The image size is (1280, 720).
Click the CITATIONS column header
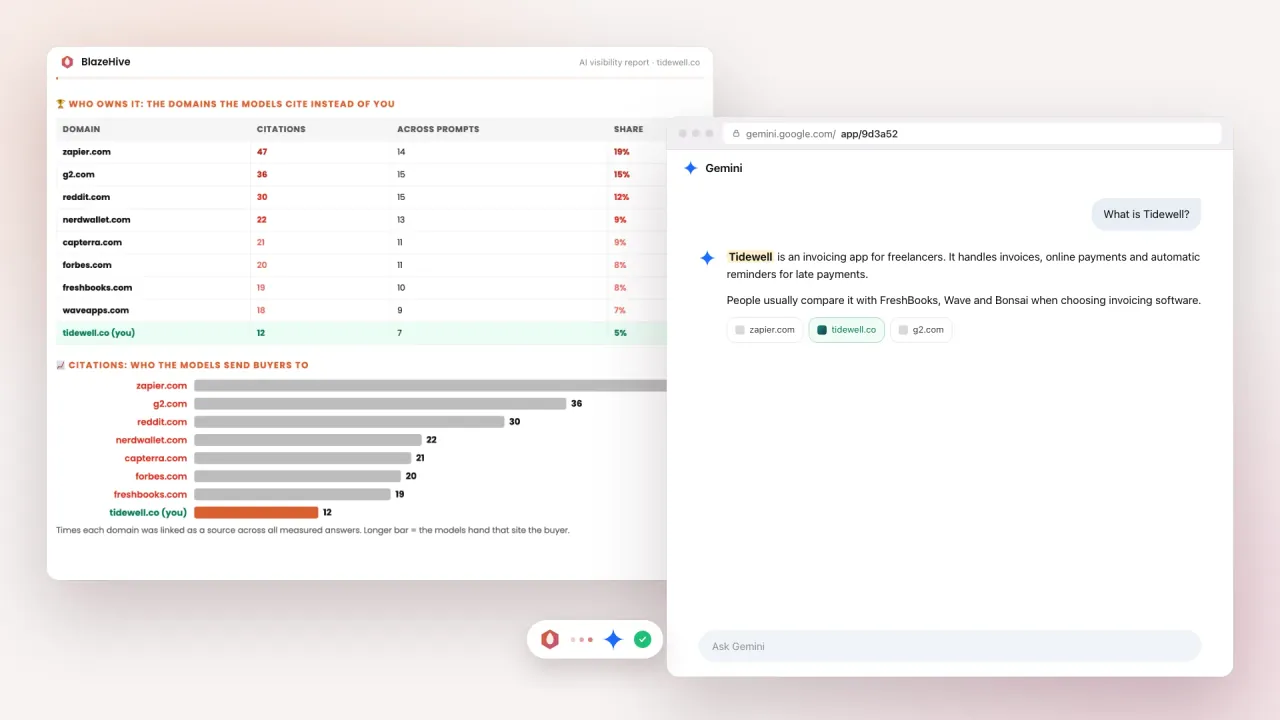281,129
